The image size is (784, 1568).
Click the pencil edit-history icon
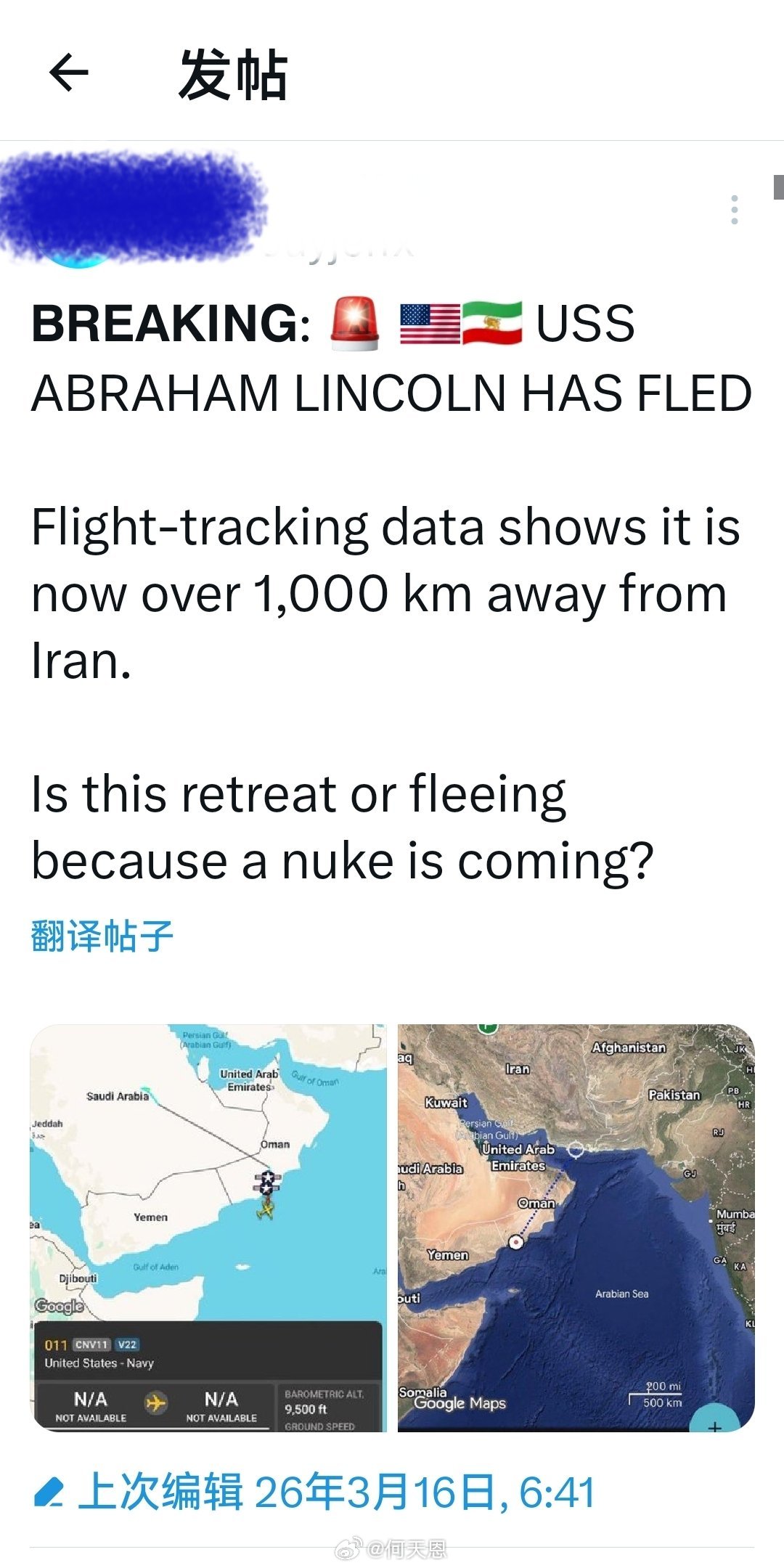point(49,1493)
